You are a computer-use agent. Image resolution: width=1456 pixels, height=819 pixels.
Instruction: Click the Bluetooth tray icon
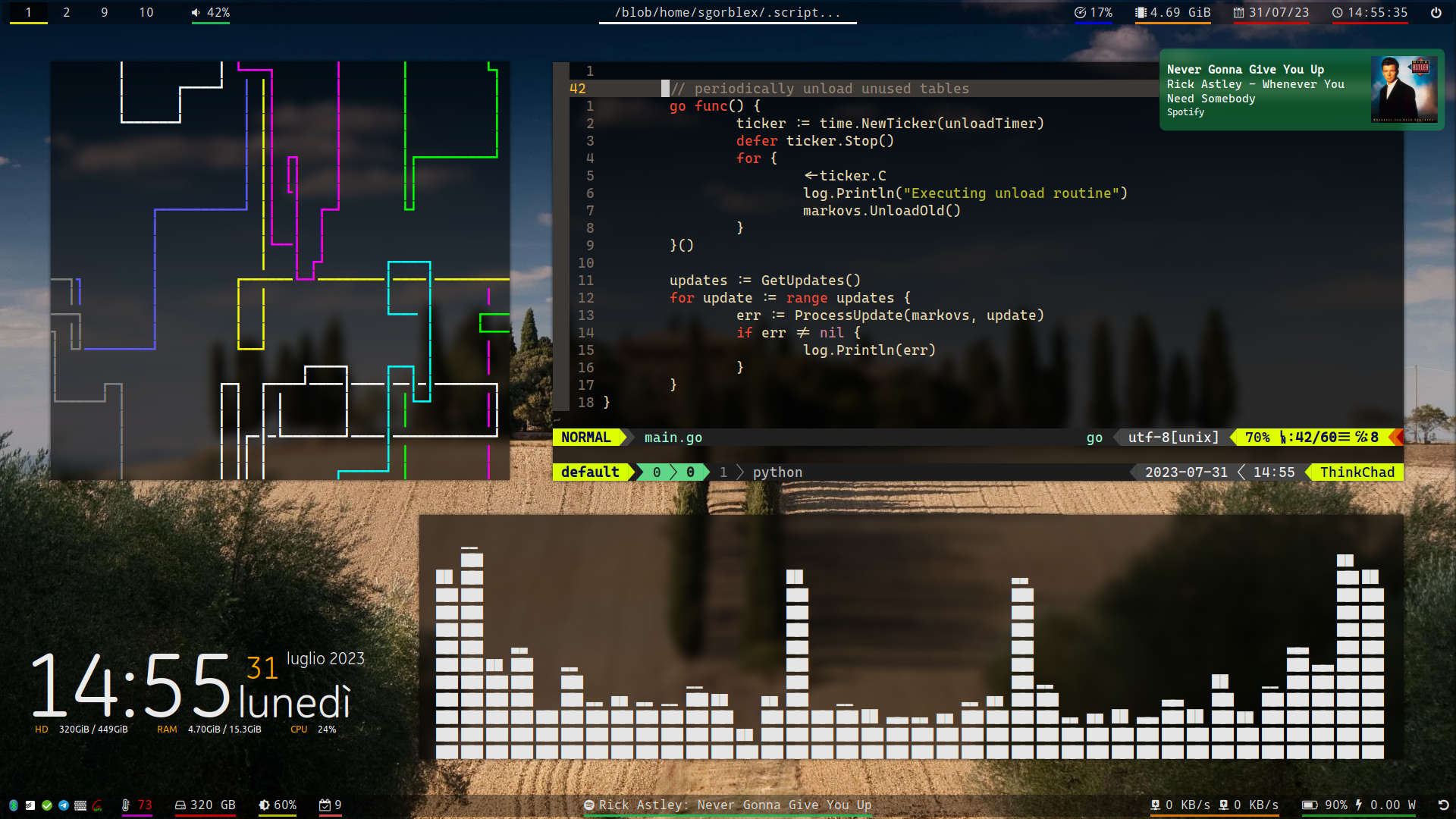14,805
